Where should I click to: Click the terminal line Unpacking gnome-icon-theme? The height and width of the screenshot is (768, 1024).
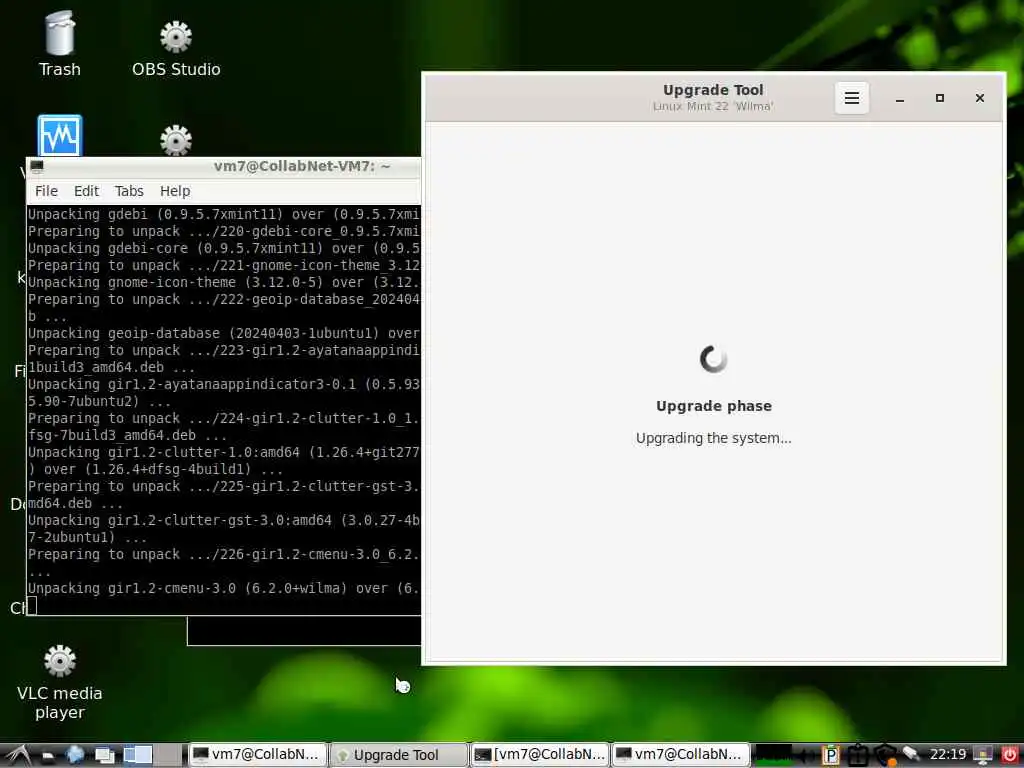coord(223,282)
